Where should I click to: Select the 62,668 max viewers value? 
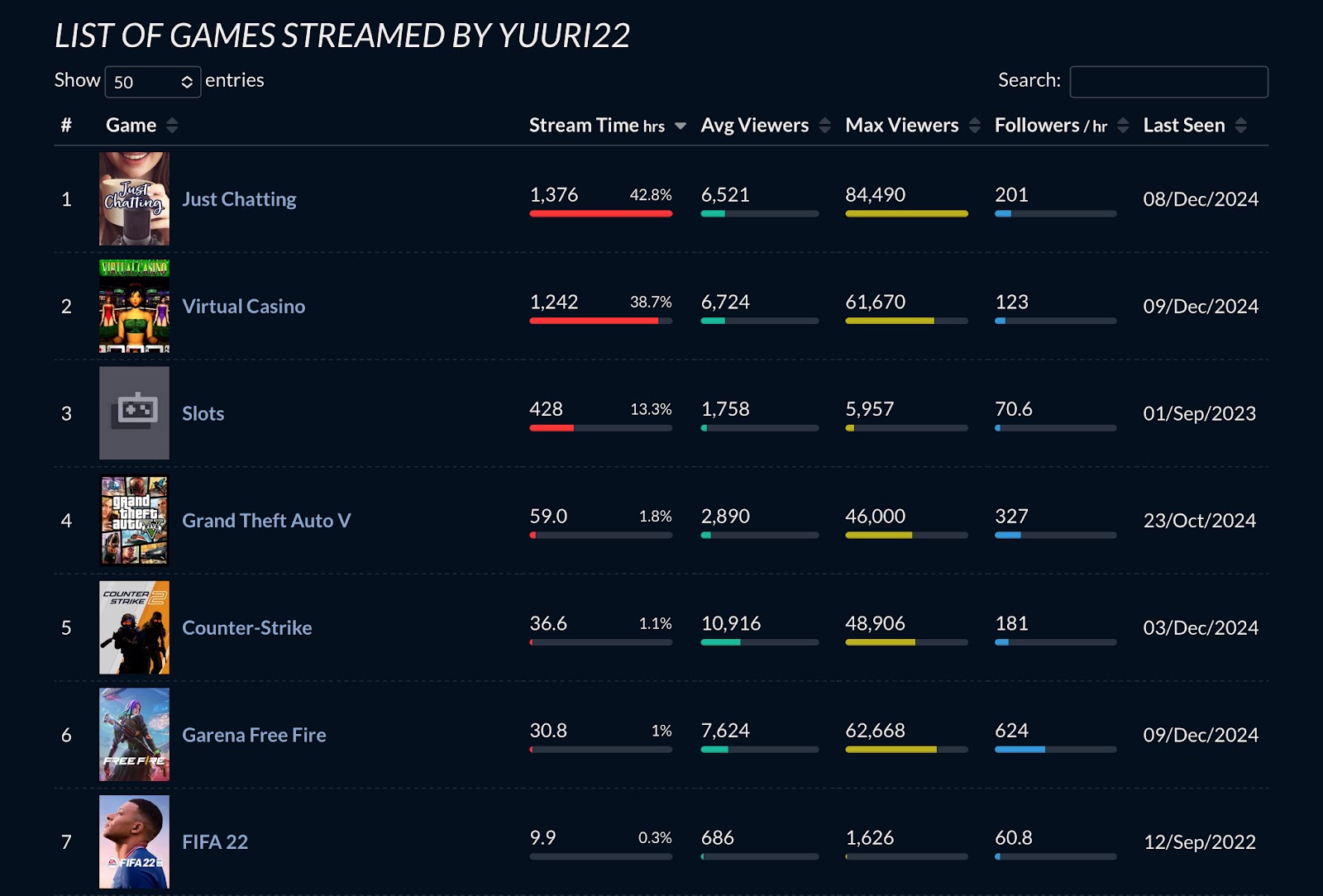(x=876, y=731)
